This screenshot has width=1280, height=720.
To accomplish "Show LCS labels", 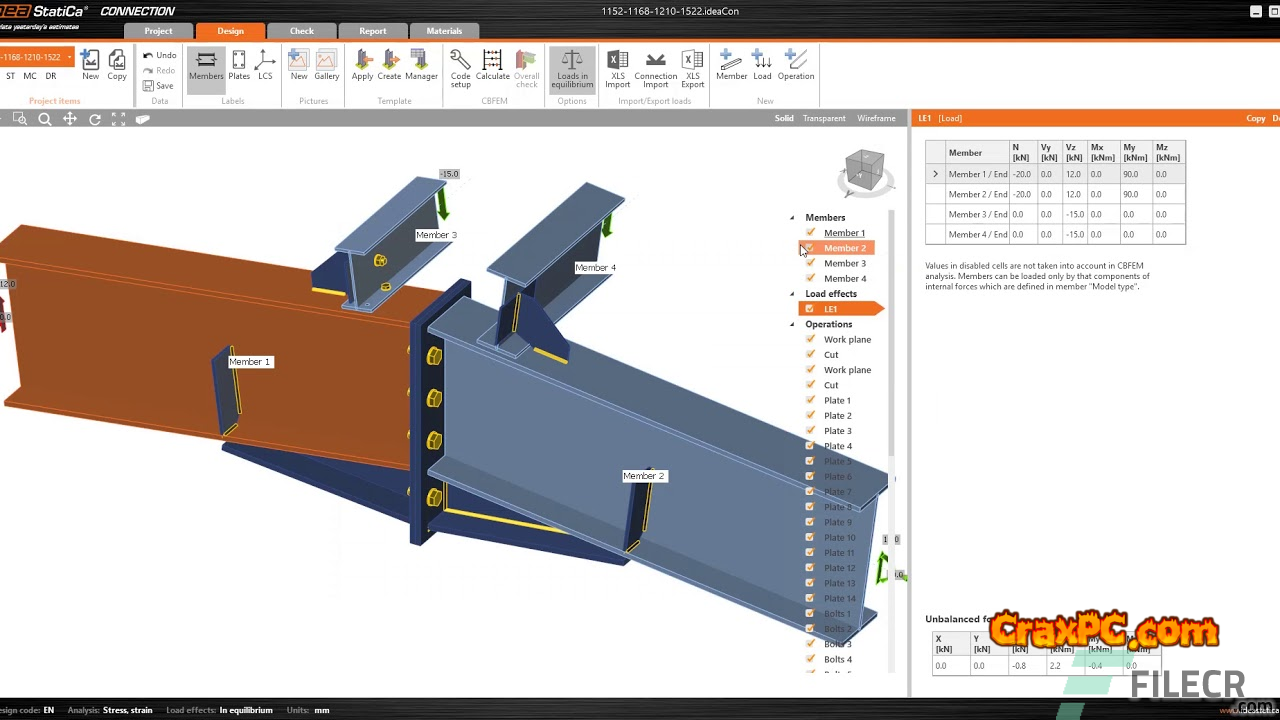I will pos(265,66).
